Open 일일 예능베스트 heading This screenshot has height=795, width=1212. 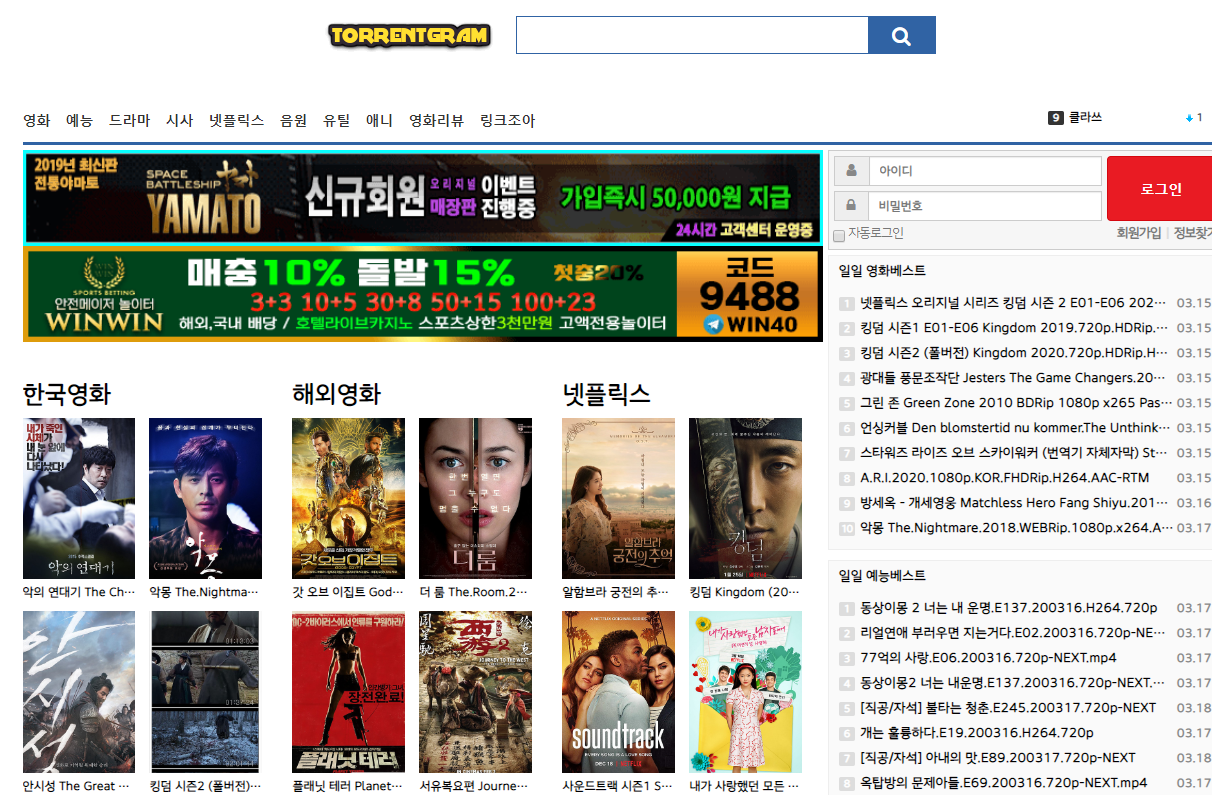882,576
